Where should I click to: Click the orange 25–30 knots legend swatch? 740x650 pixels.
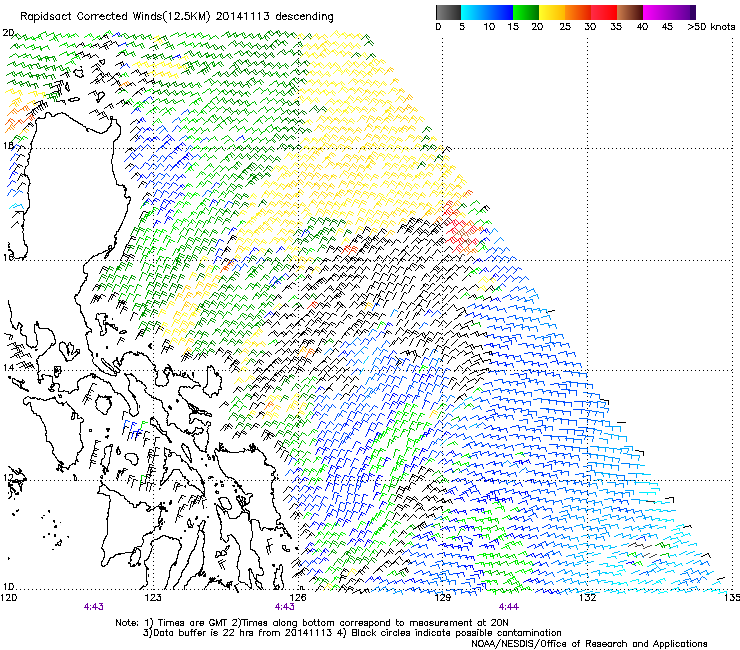coord(578,12)
